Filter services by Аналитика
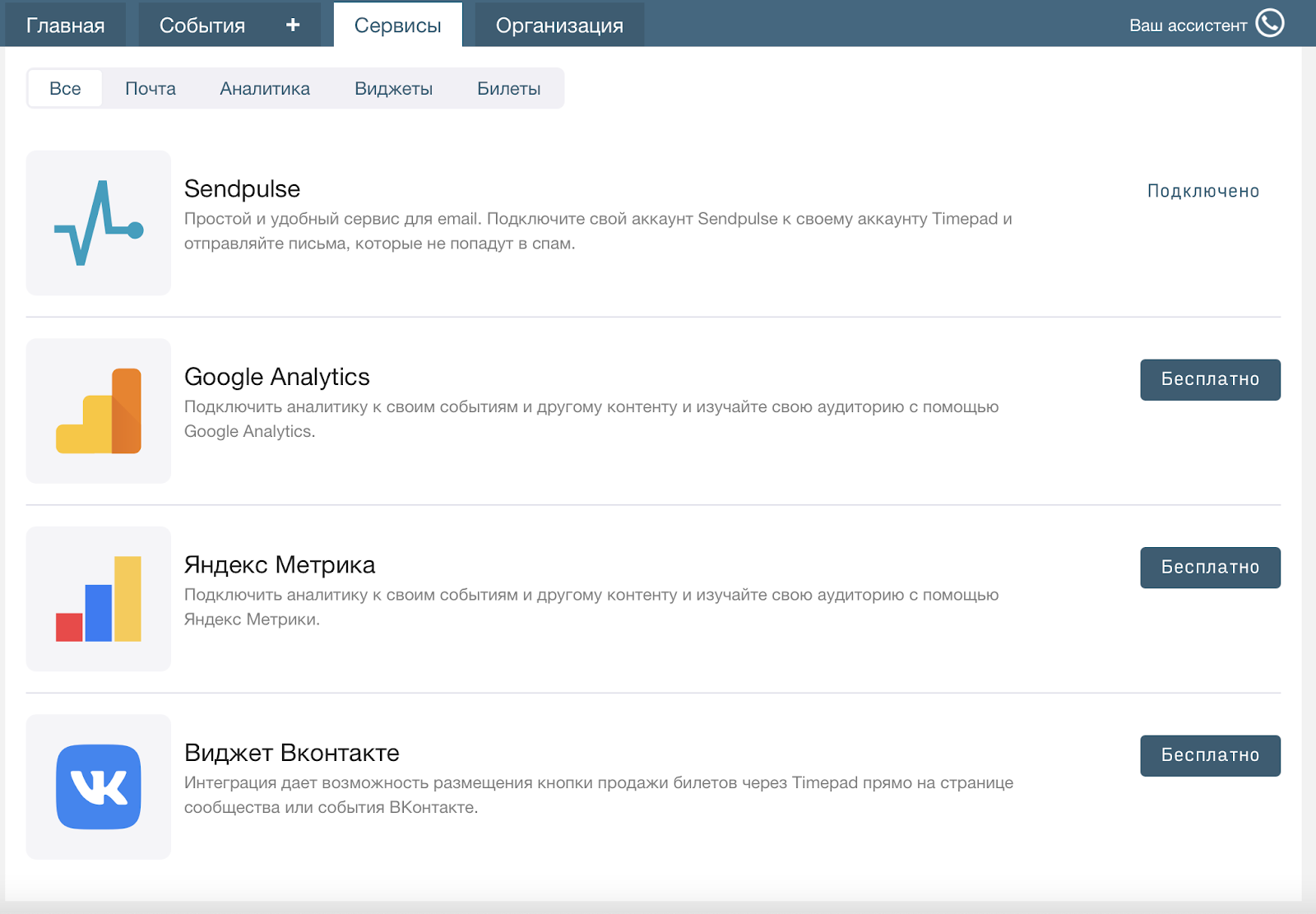Viewport: 1316px width, 914px height. 265,88
